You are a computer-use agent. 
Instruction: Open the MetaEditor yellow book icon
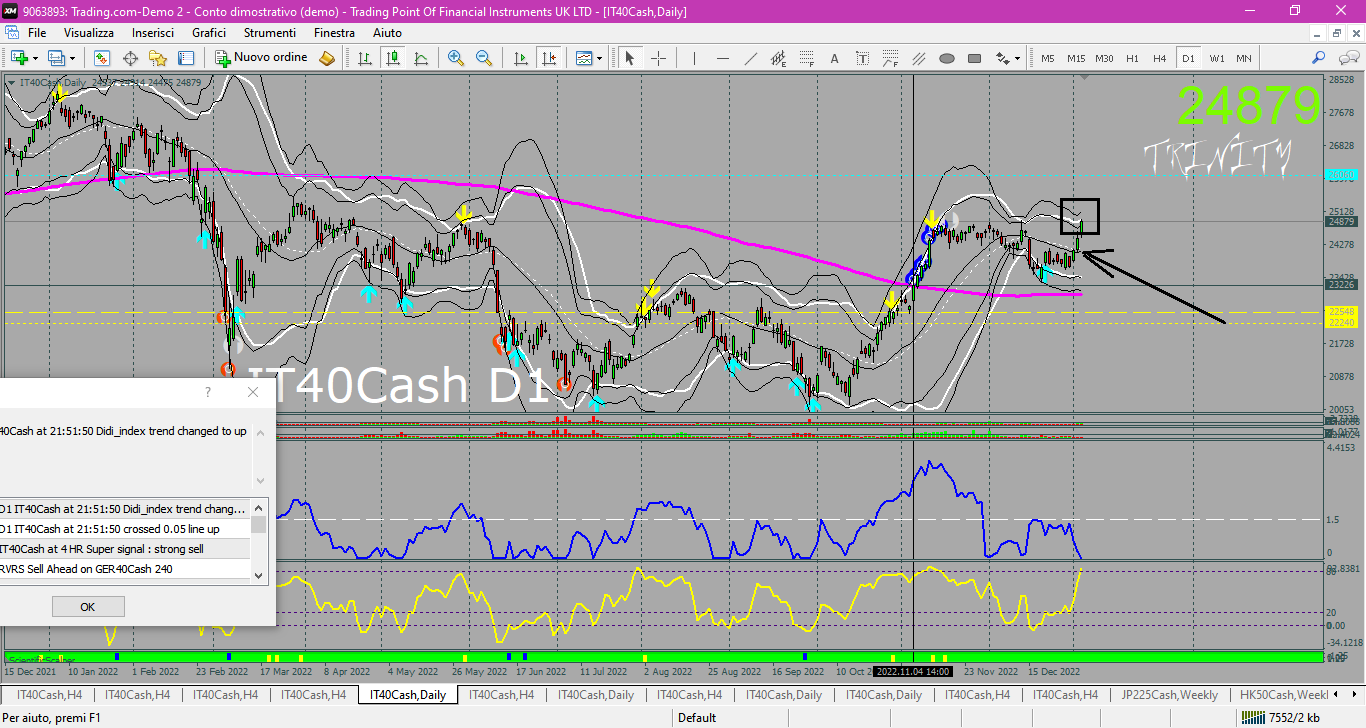pyautogui.click(x=327, y=58)
